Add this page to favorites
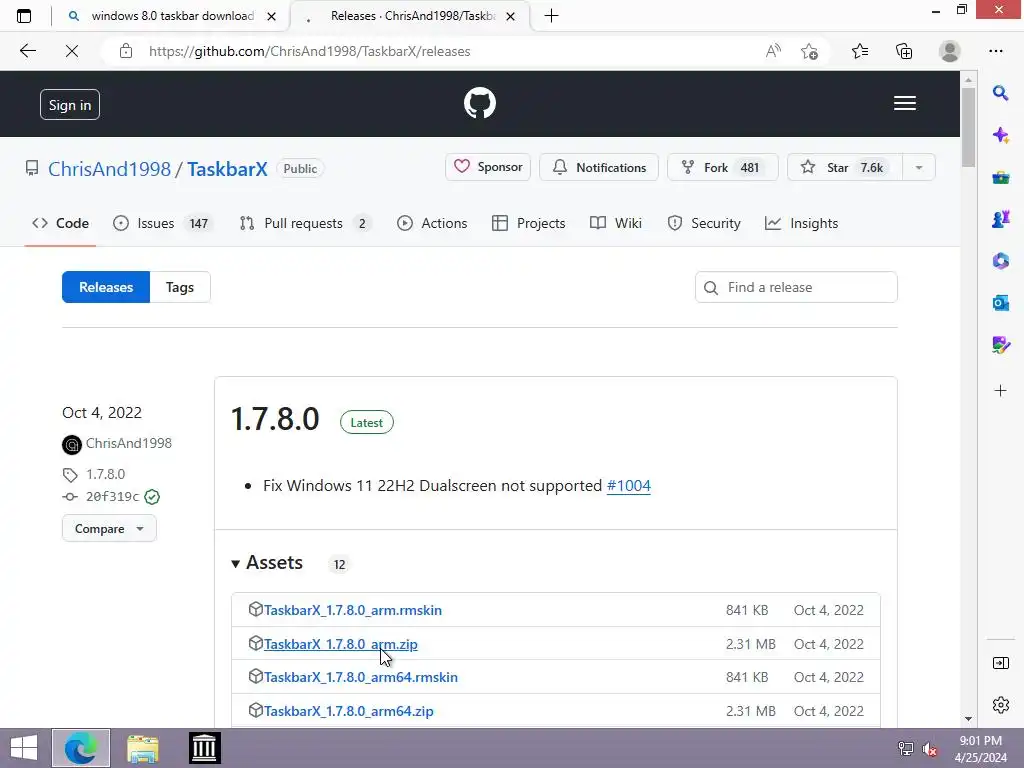 point(809,51)
